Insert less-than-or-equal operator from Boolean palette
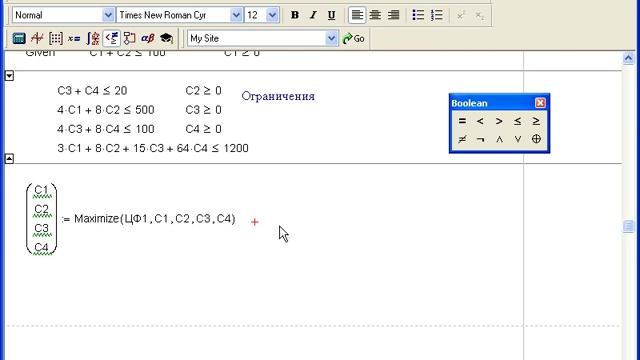Viewport: 640px width, 360px height. tap(518, 121)
